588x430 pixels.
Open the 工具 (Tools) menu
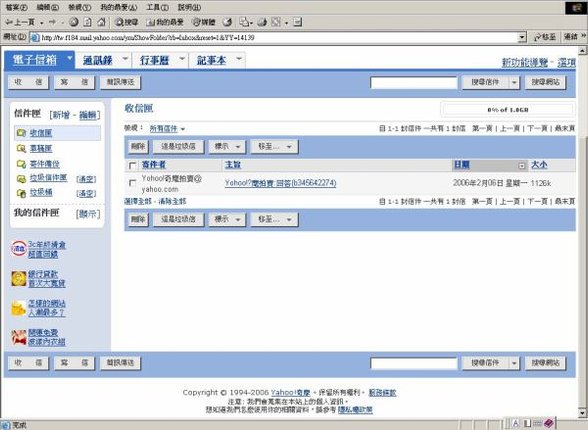157,7
